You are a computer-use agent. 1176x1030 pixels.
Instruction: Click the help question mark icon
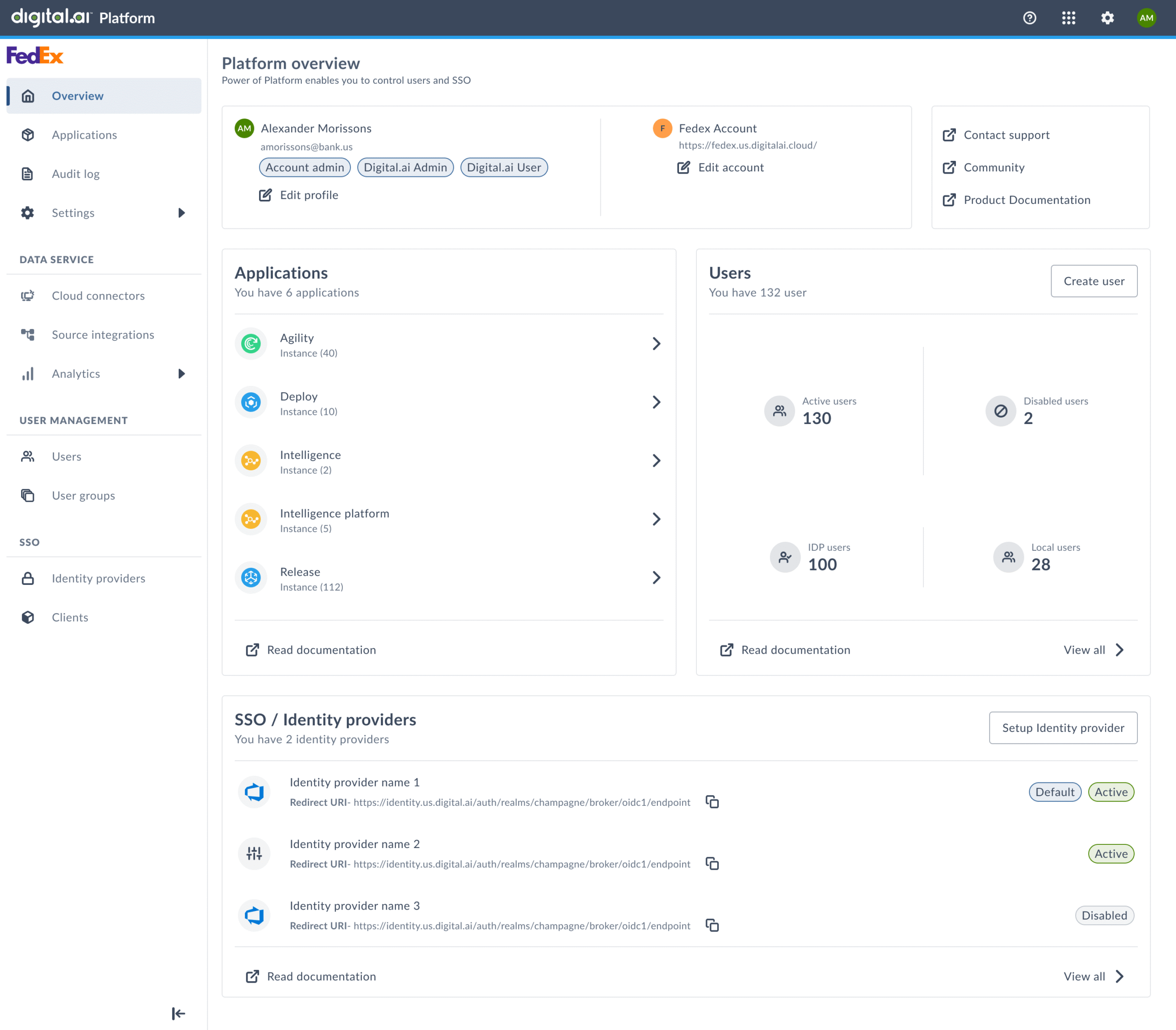click(x=1029, y=18)
